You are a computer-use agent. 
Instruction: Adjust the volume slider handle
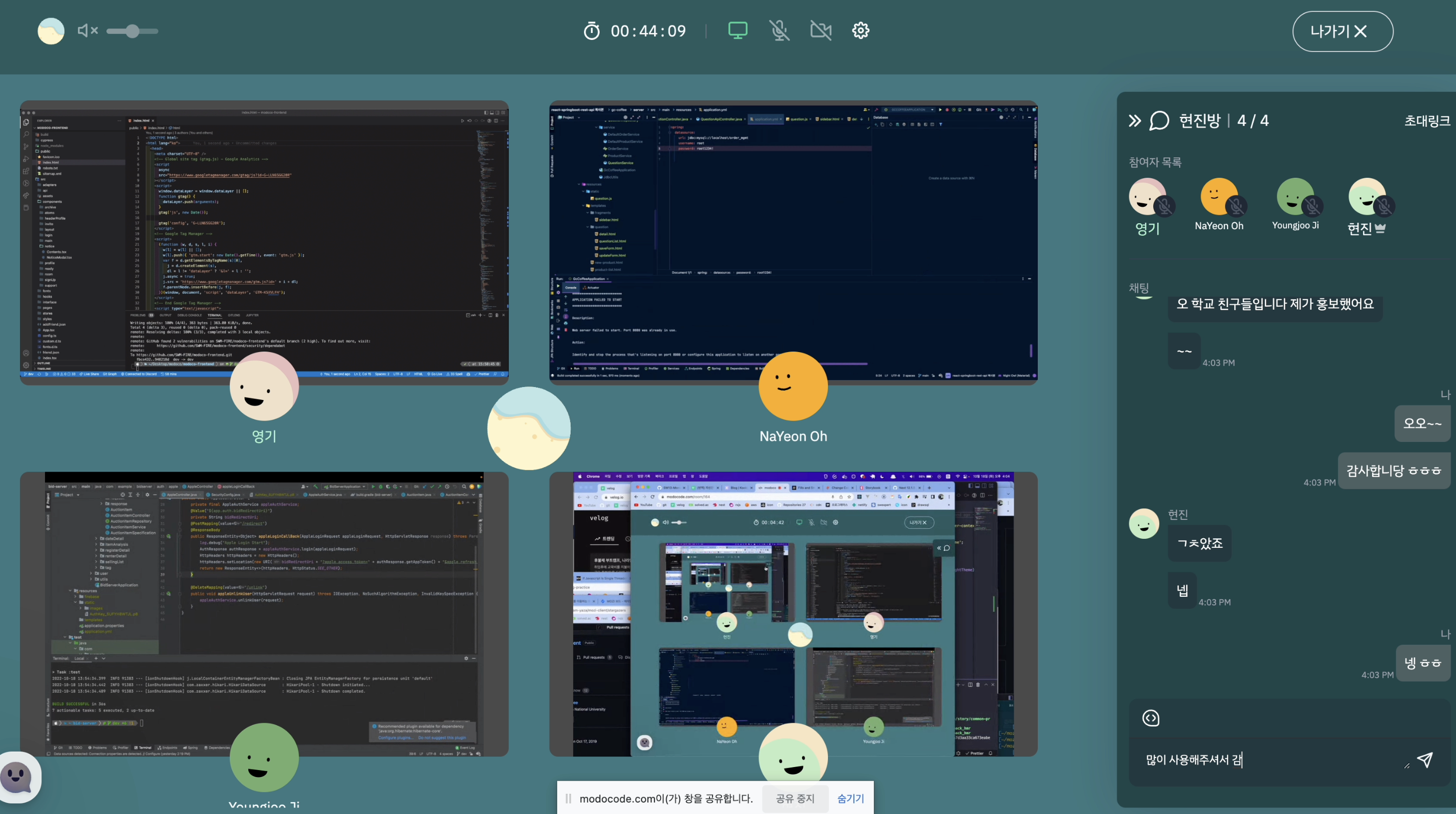coord(132,31)
